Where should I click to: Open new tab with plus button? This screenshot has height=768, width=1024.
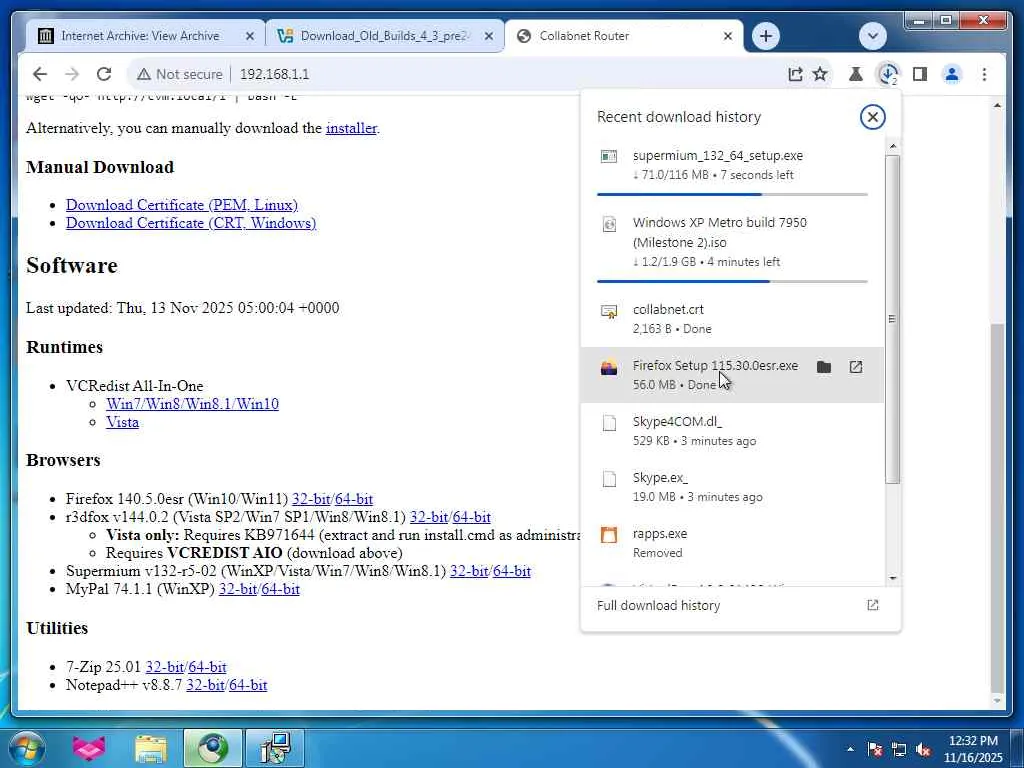pyautogui.click(x=766, y=36)
